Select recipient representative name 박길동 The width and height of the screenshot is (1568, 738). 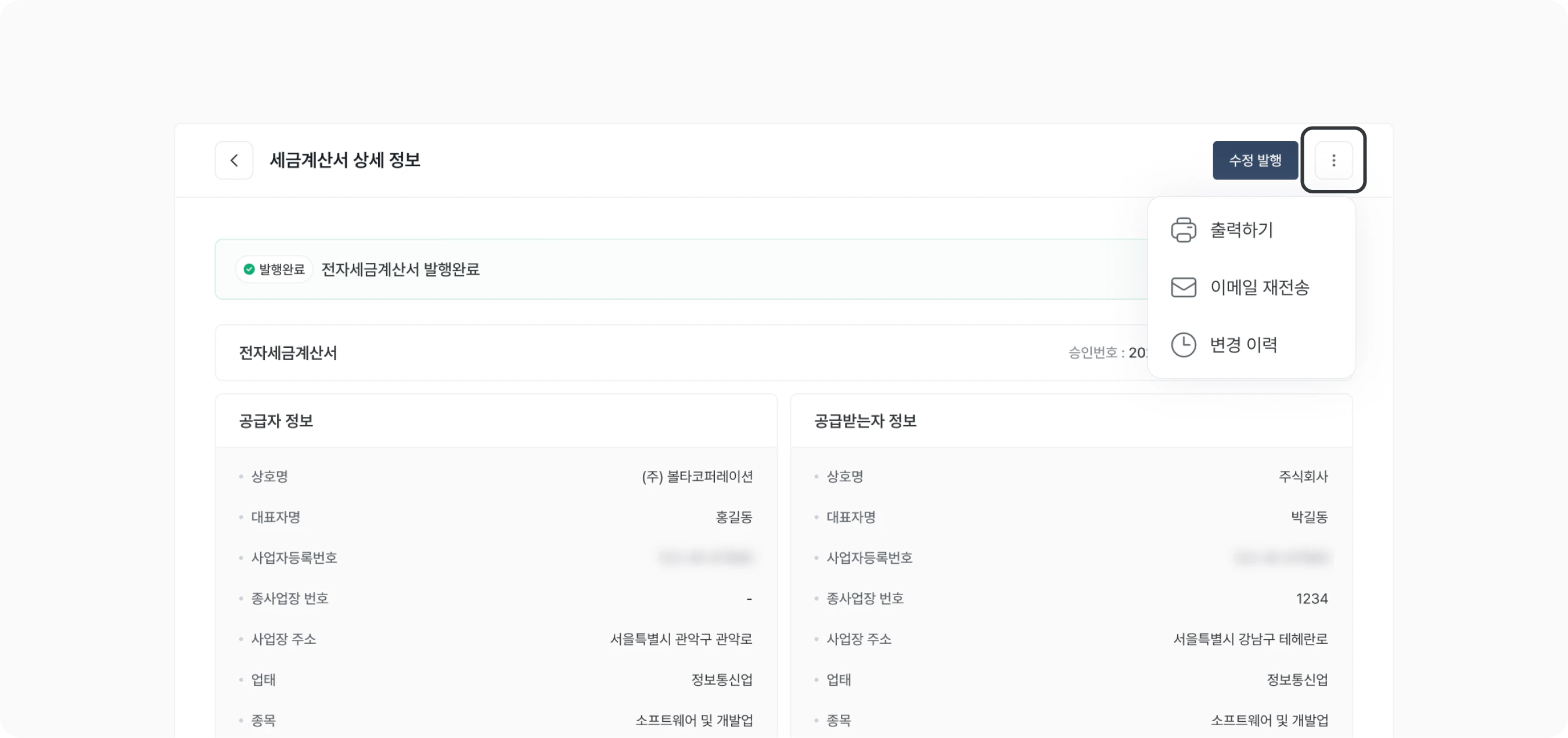click(1310, 517)
